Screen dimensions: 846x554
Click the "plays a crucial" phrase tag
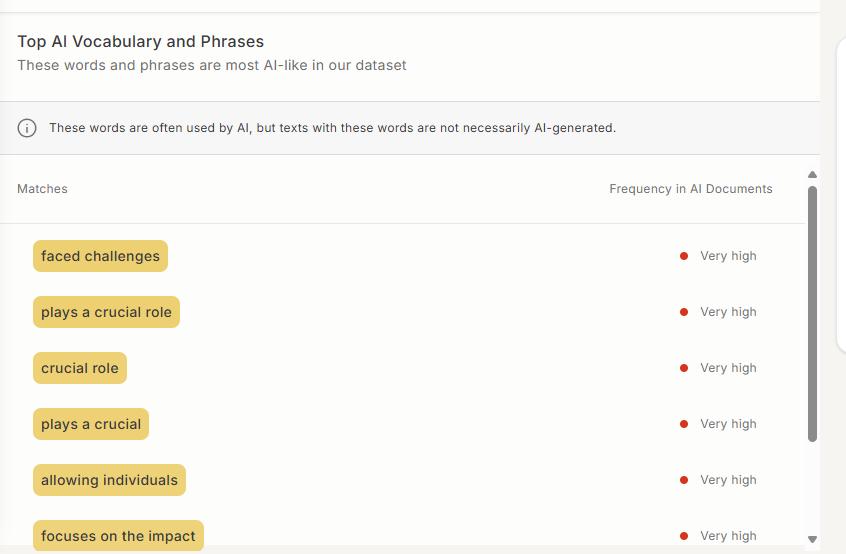[x=91, y=424]
